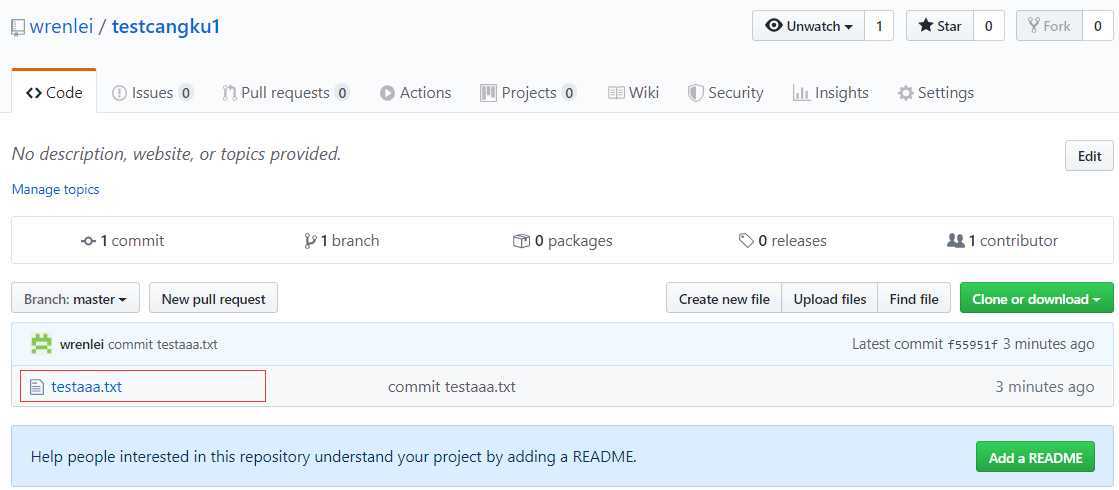Open the Pull requests tab

coord(285,93)
